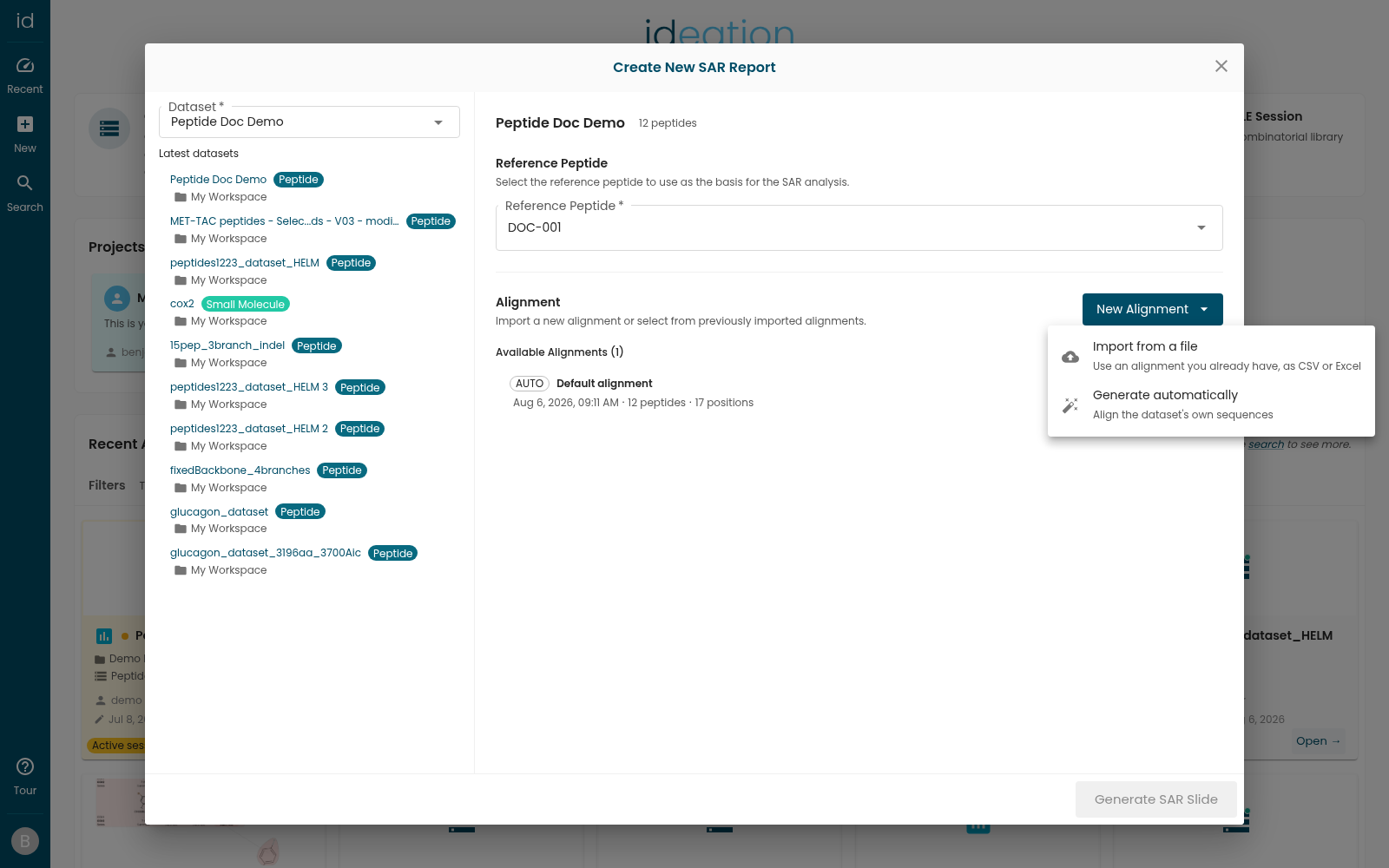Choose Generate automatically option

pos(1211,404)
